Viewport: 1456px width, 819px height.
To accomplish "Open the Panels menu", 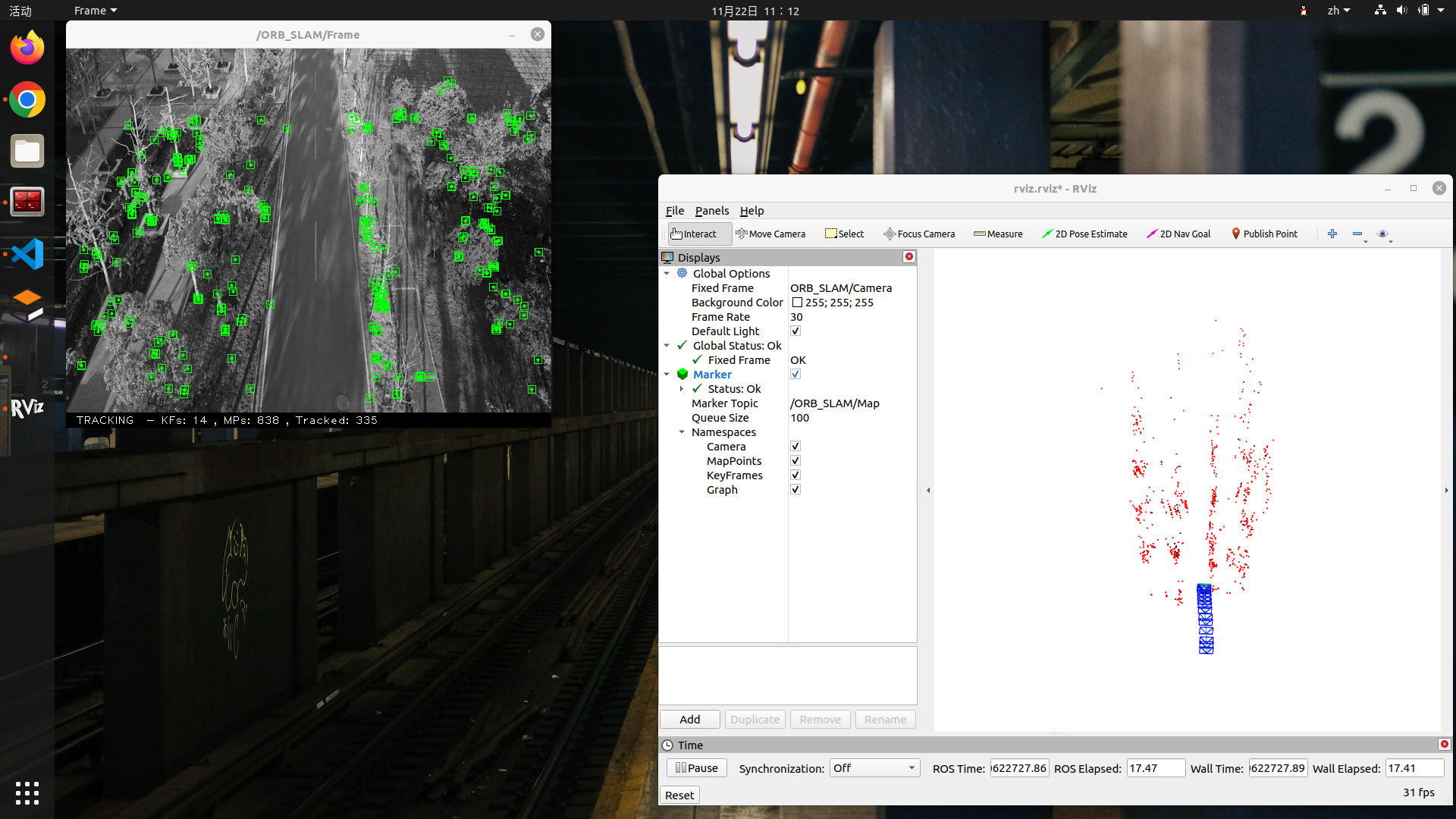I will 711,211.
